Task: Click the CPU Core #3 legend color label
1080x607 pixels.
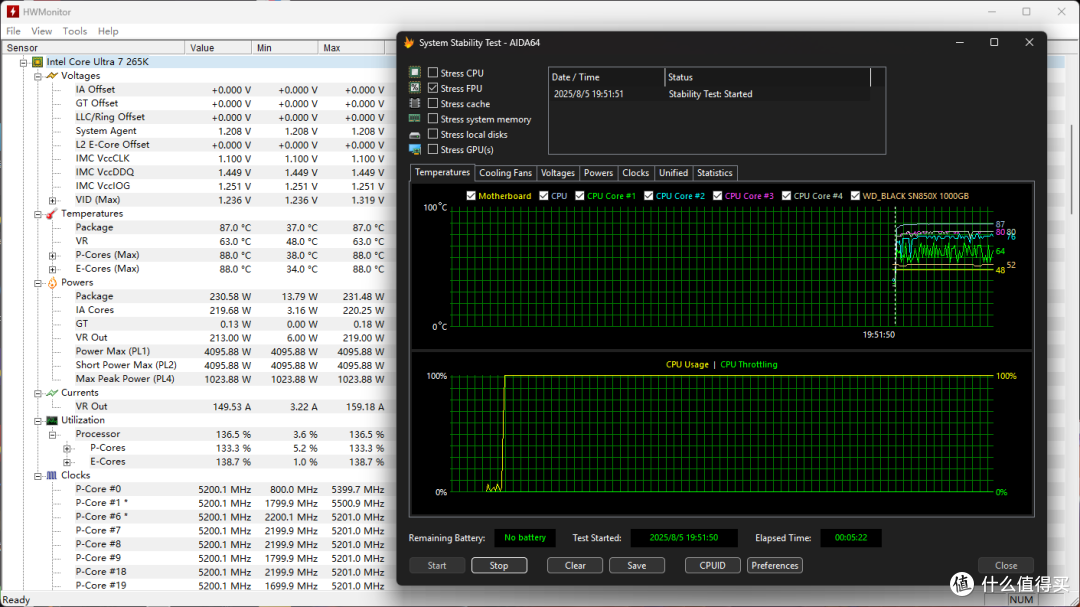Action: click(x=749, y=196)
